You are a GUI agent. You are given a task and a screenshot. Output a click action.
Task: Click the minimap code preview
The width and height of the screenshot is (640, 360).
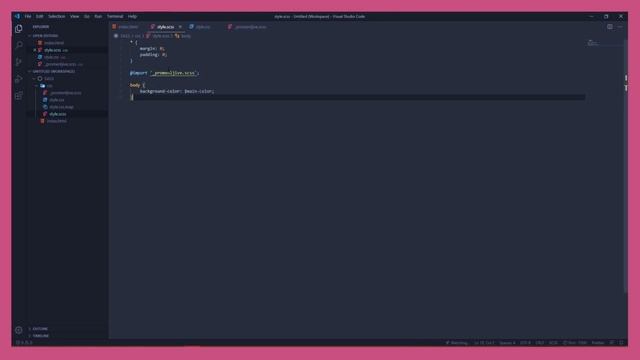[x=593, y=43]
